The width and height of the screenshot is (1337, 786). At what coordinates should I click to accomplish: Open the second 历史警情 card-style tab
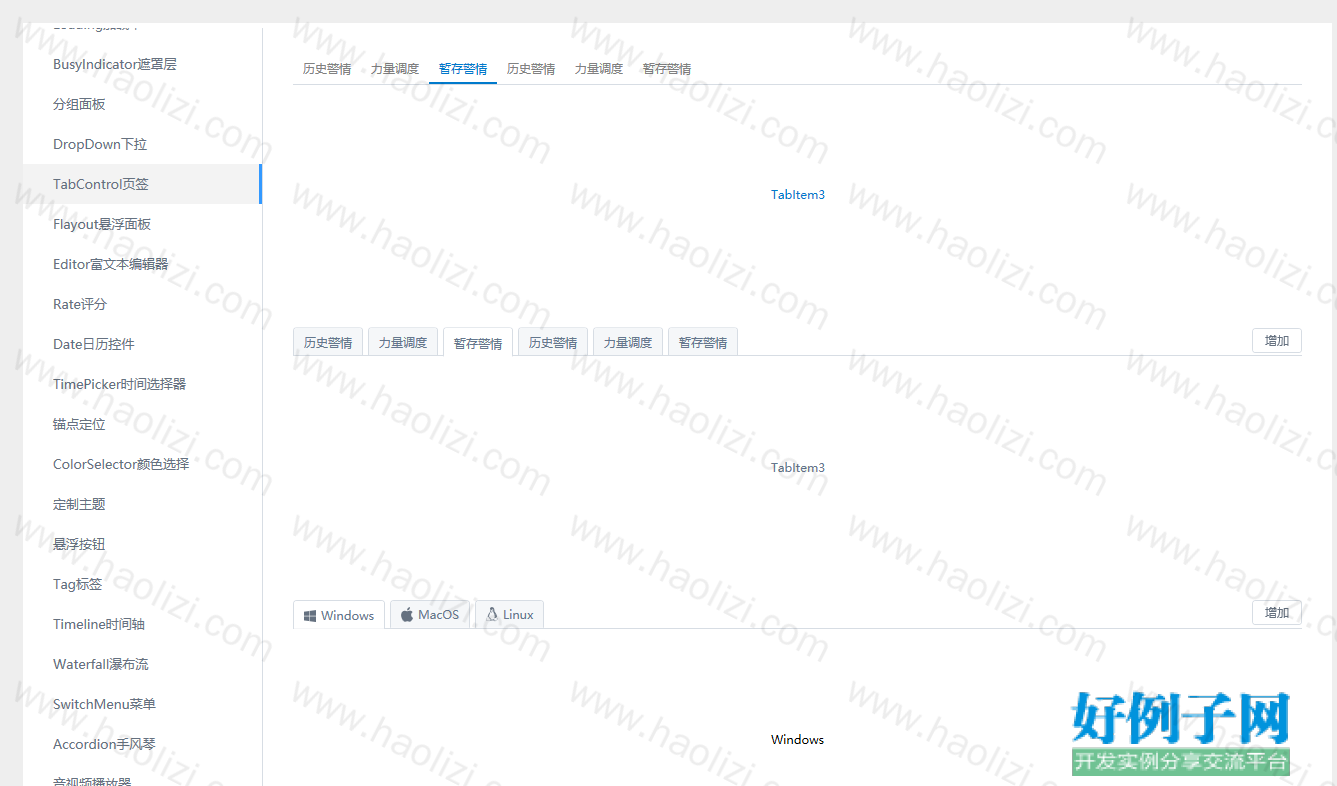click(x=553, y=342)
